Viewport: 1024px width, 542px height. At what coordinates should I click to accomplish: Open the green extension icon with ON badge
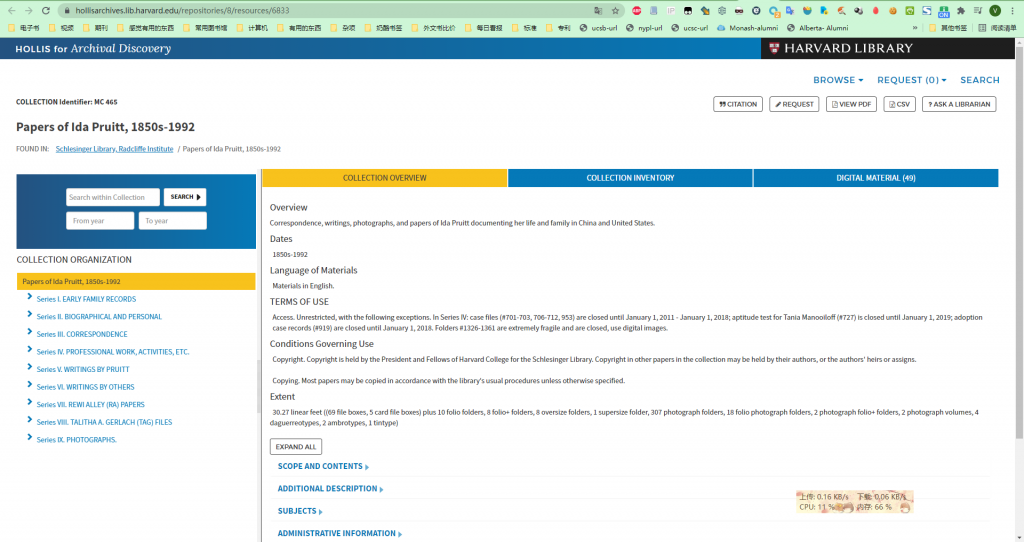(944, 11)
